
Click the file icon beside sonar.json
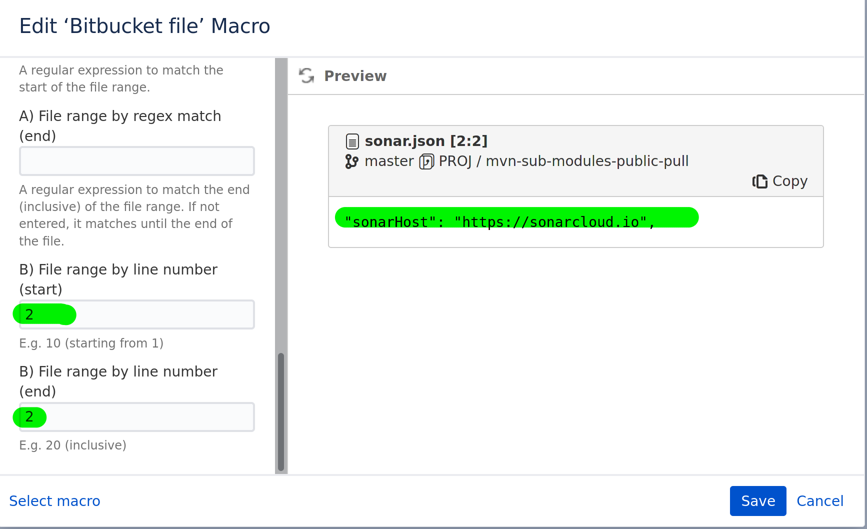click(352, 142)
